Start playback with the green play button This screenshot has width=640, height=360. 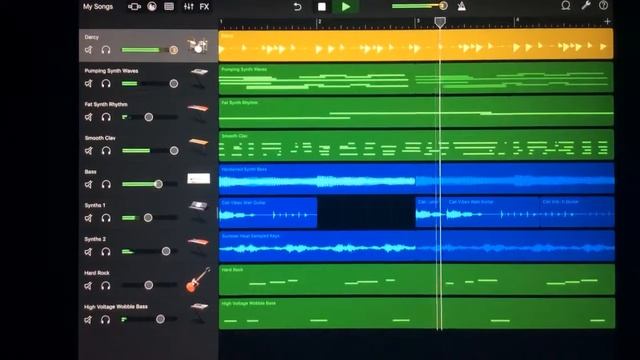pos(346,7)
